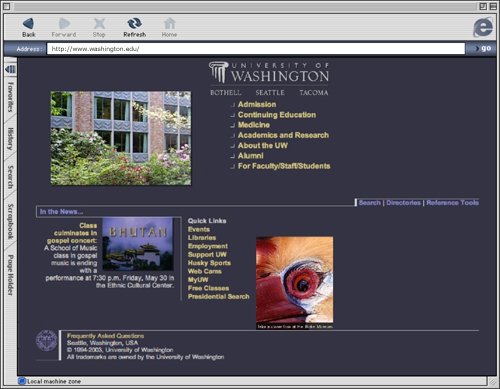
Task: Click the UW seal icon in footer
Action: (x=47, y=341)
